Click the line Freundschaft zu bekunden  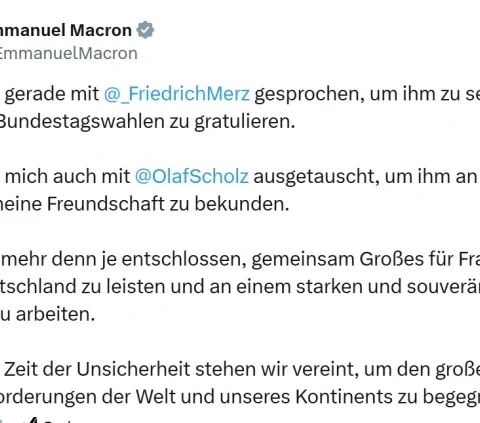point(145,204)
